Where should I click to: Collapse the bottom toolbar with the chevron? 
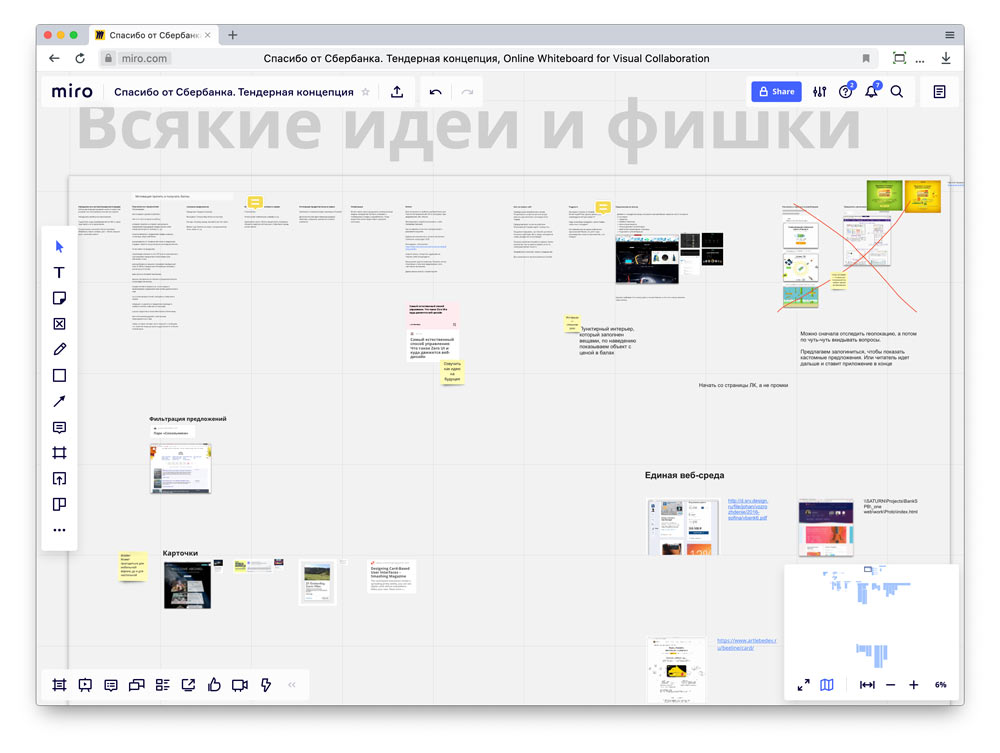coord(291,685)
